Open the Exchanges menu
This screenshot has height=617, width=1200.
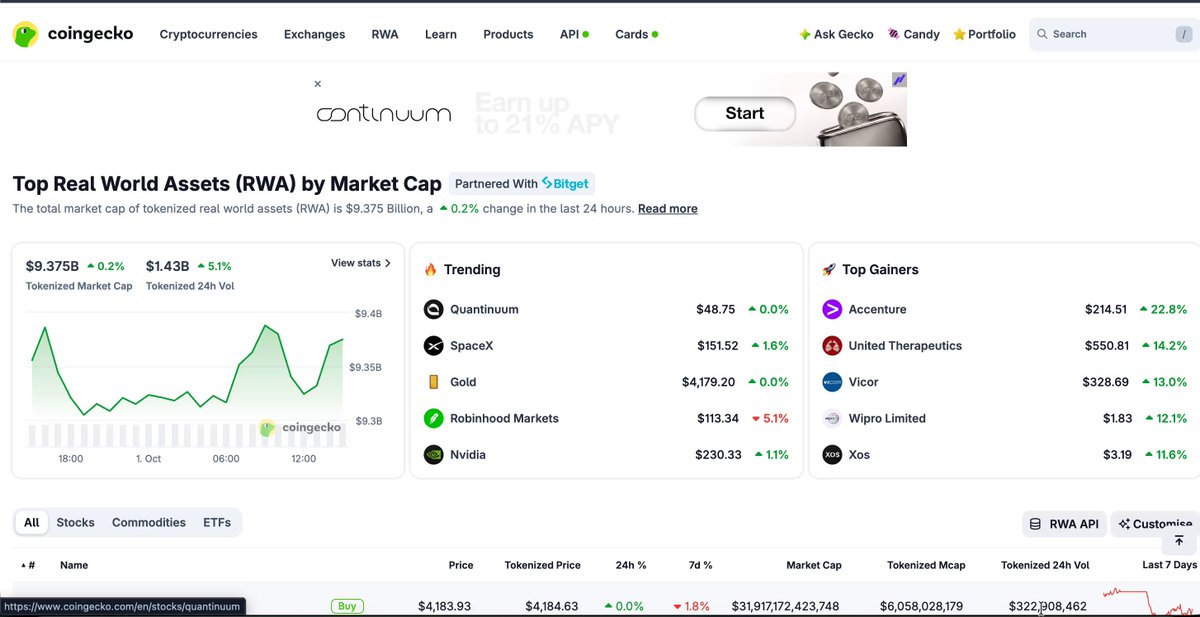point(314,34)
